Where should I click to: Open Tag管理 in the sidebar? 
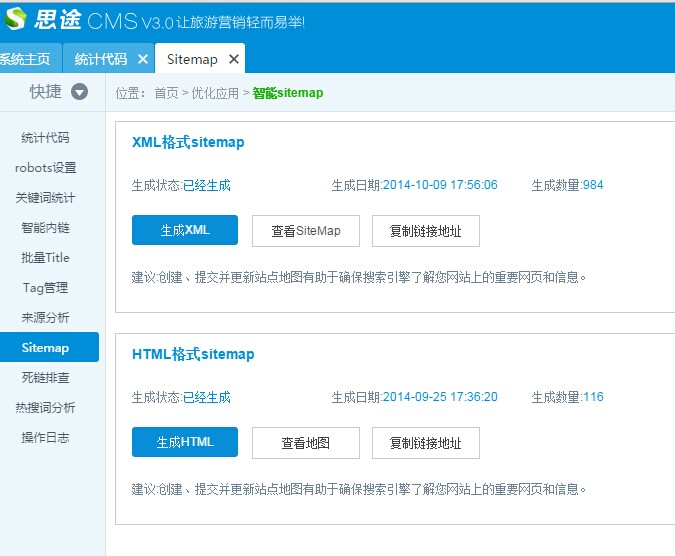45,288
